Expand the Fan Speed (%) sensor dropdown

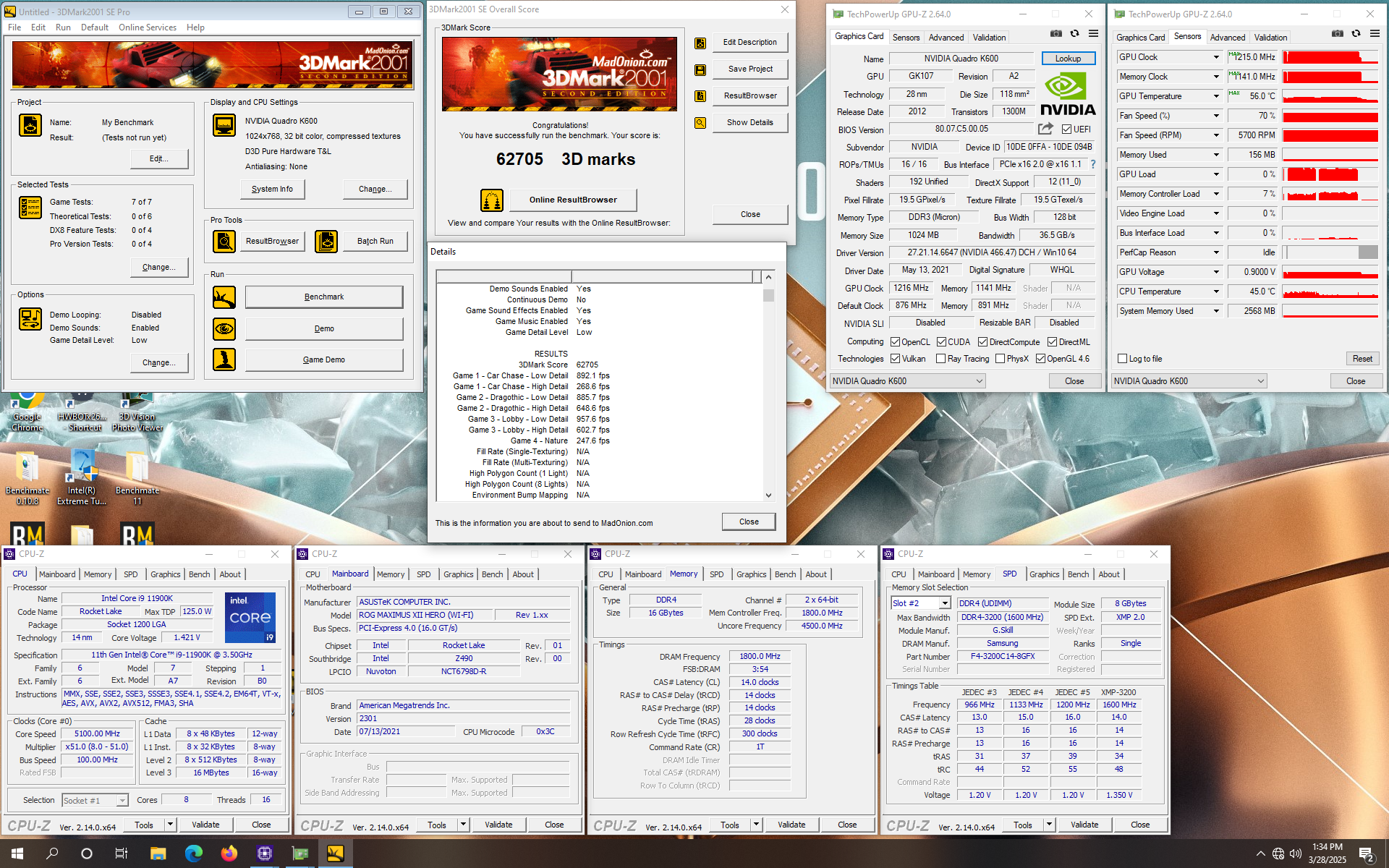coord(1216,116)
